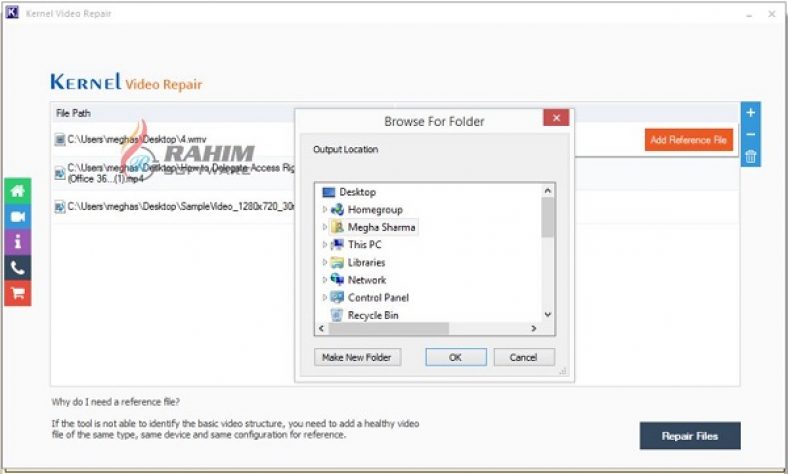
Task: Select Network in the folder list
Action: coord(367,280)
